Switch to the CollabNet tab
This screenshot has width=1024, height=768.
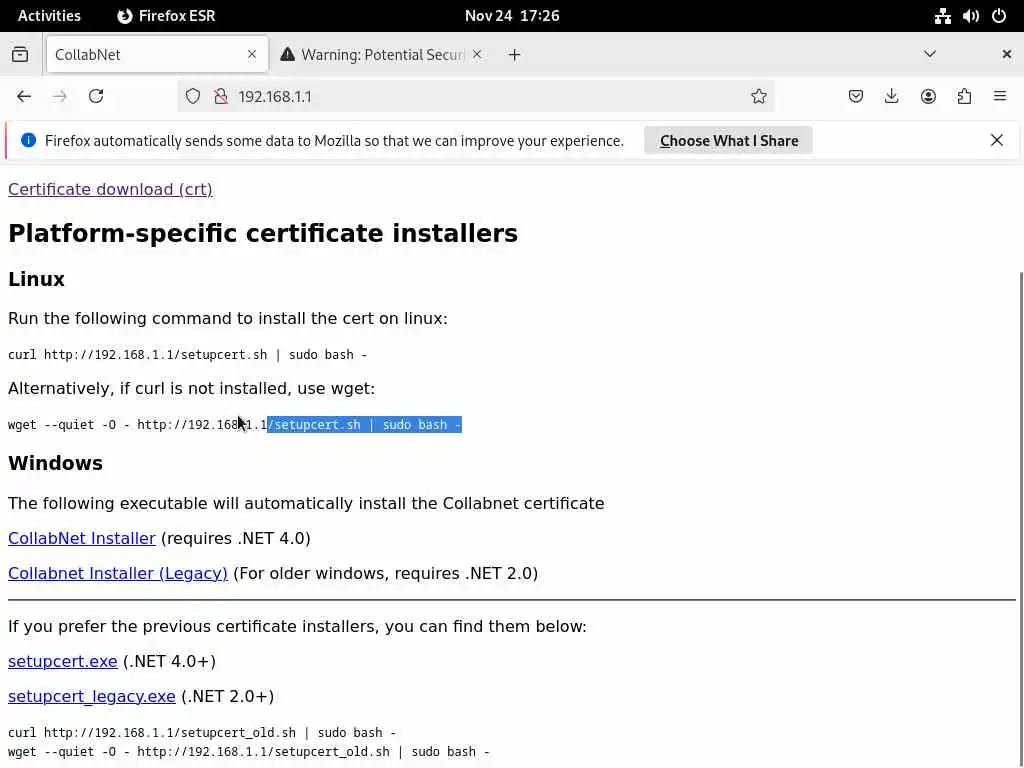pos(157,54)
